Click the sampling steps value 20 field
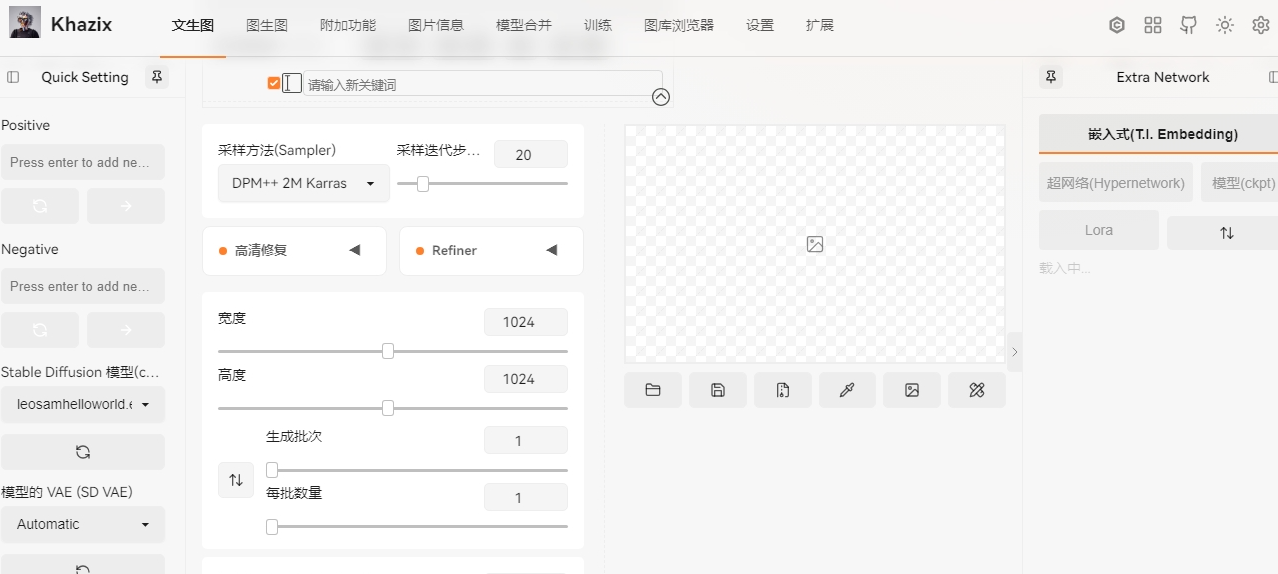 click(x=530, y=154)
